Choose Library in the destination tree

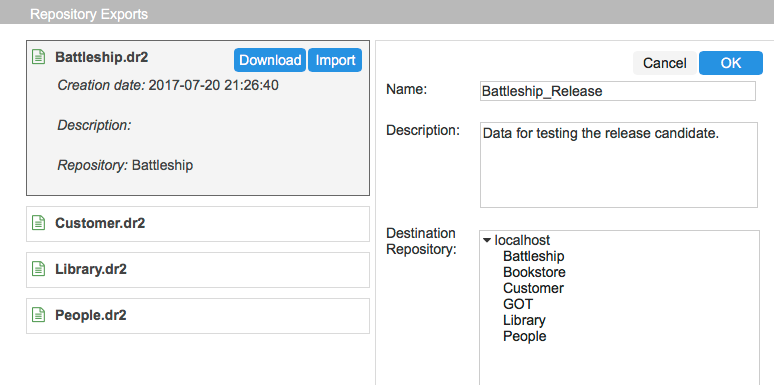[x=524, y=320]
